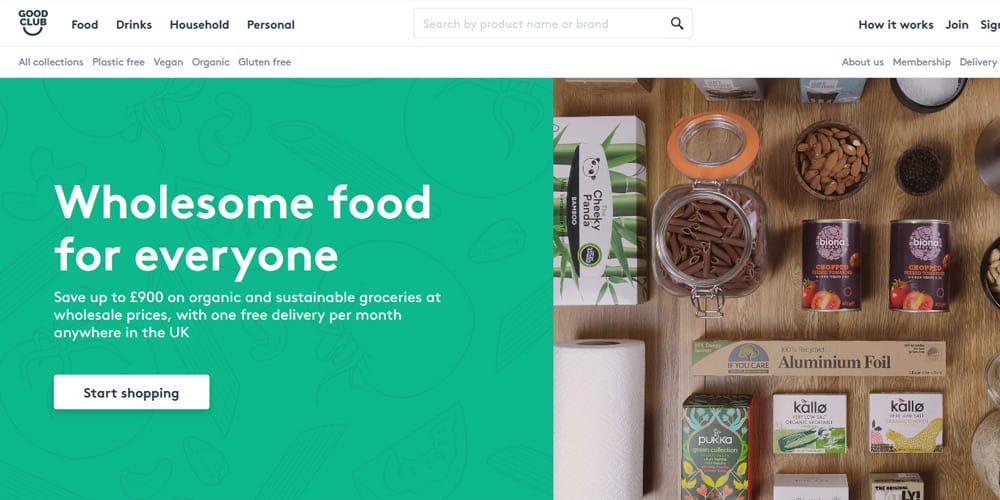1000x500 pixels.
Task: Click the Good Club logo
Action: 33,23
